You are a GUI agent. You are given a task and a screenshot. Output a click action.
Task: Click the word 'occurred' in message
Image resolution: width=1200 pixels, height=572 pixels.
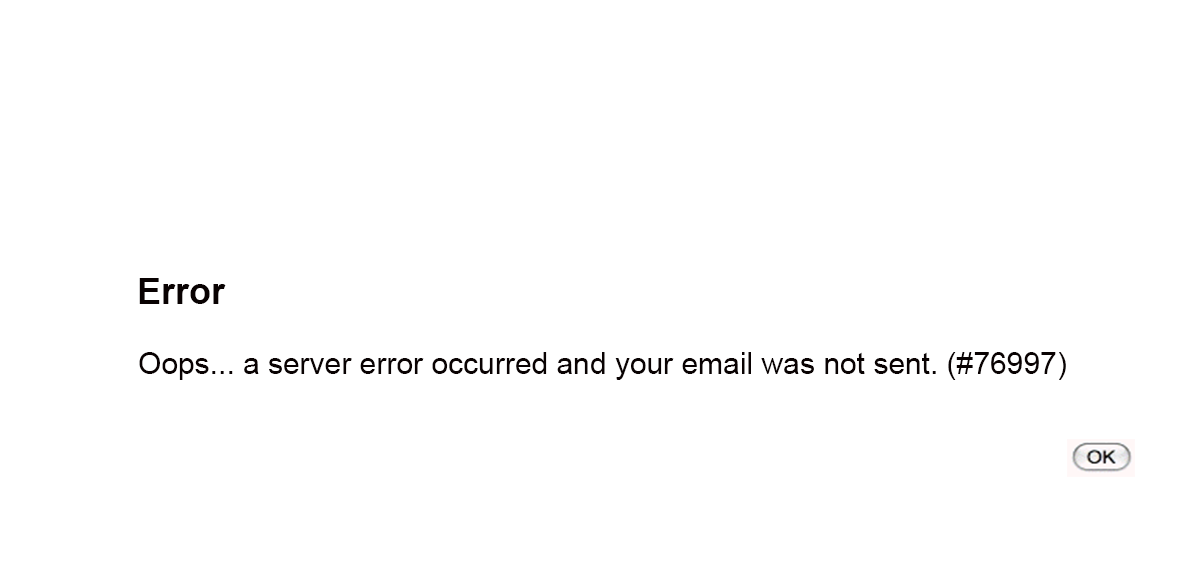click(x=490, y=365)
